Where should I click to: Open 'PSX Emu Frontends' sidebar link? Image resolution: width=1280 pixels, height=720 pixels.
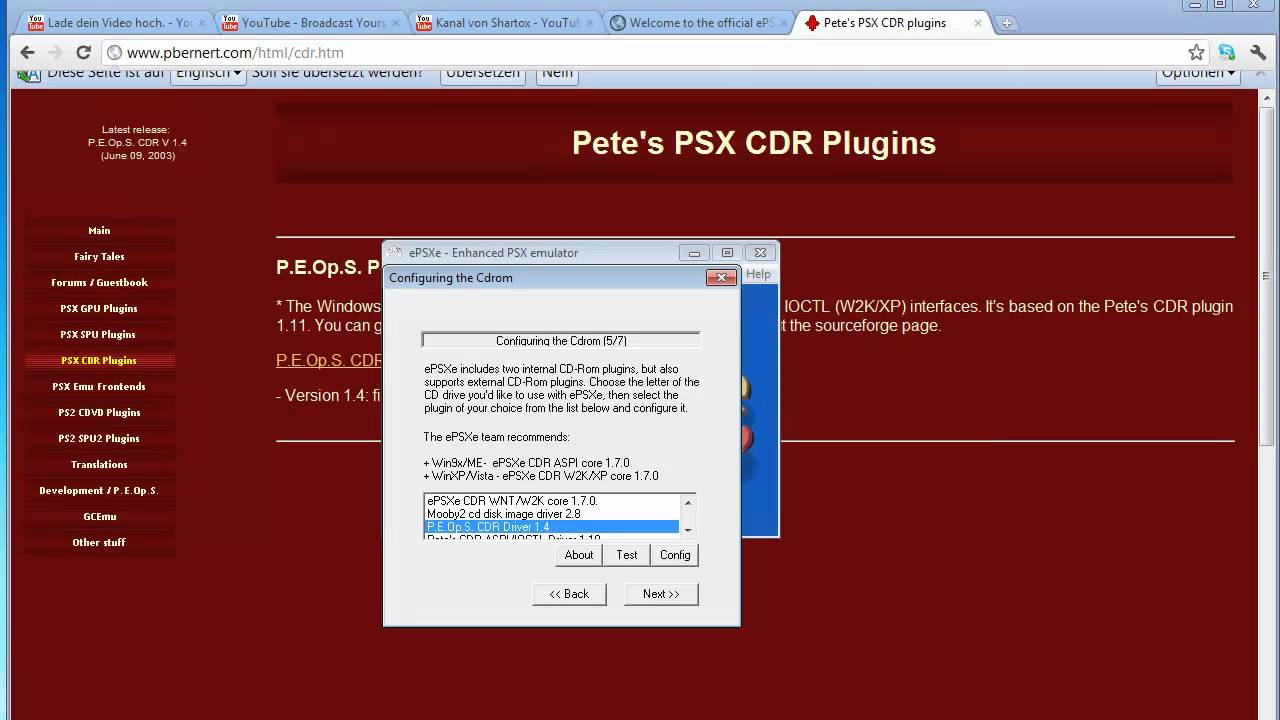coord(99,387)
